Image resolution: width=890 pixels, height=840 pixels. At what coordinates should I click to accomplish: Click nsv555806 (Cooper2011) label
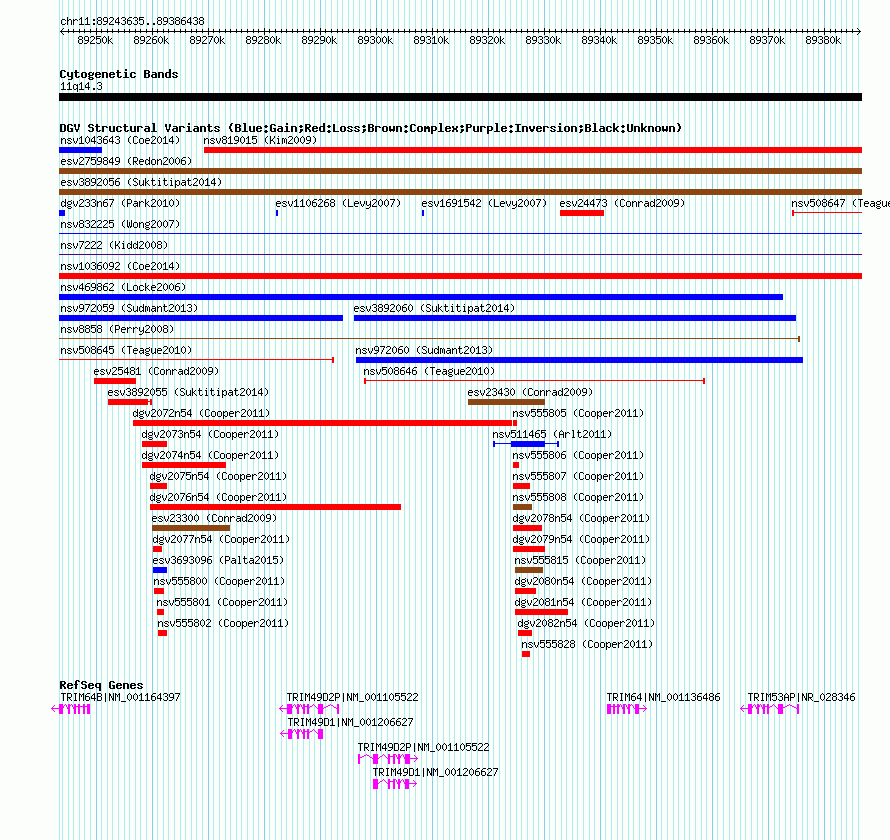point(578,455)
